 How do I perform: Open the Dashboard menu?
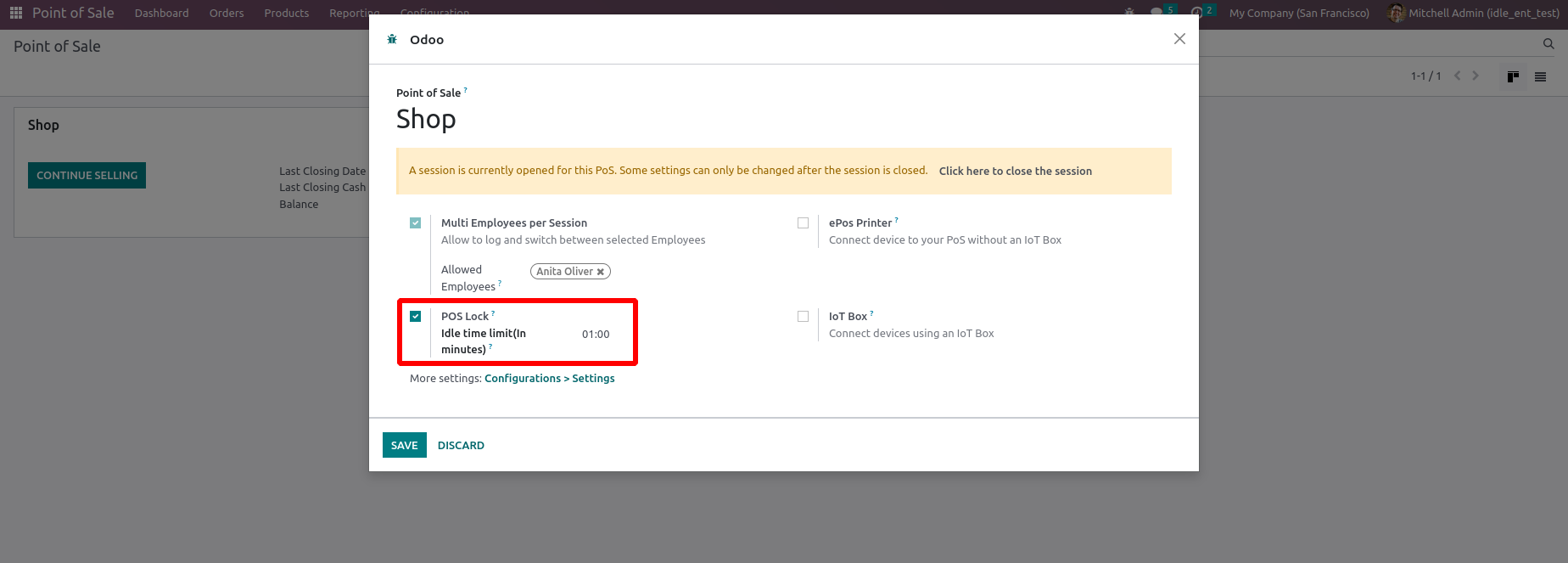click(161, 13)
